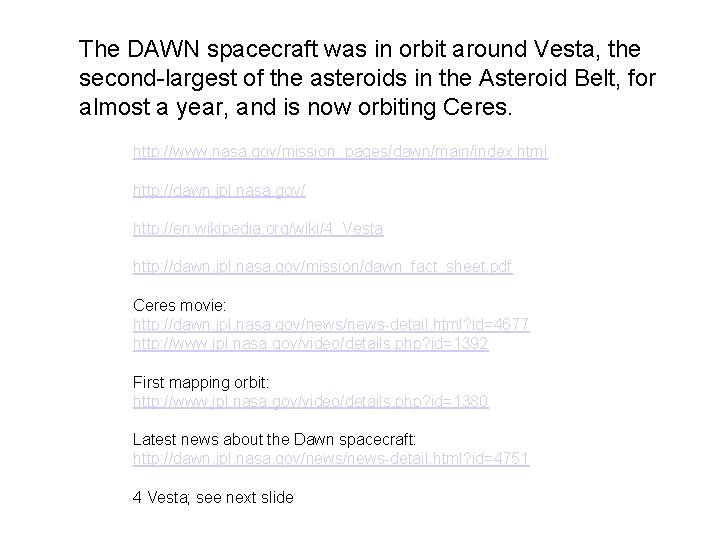Open the NASA mission pages Dawn index link
Image resolution: width=720 pixels, height=540 pixels.
pos(340,153)
